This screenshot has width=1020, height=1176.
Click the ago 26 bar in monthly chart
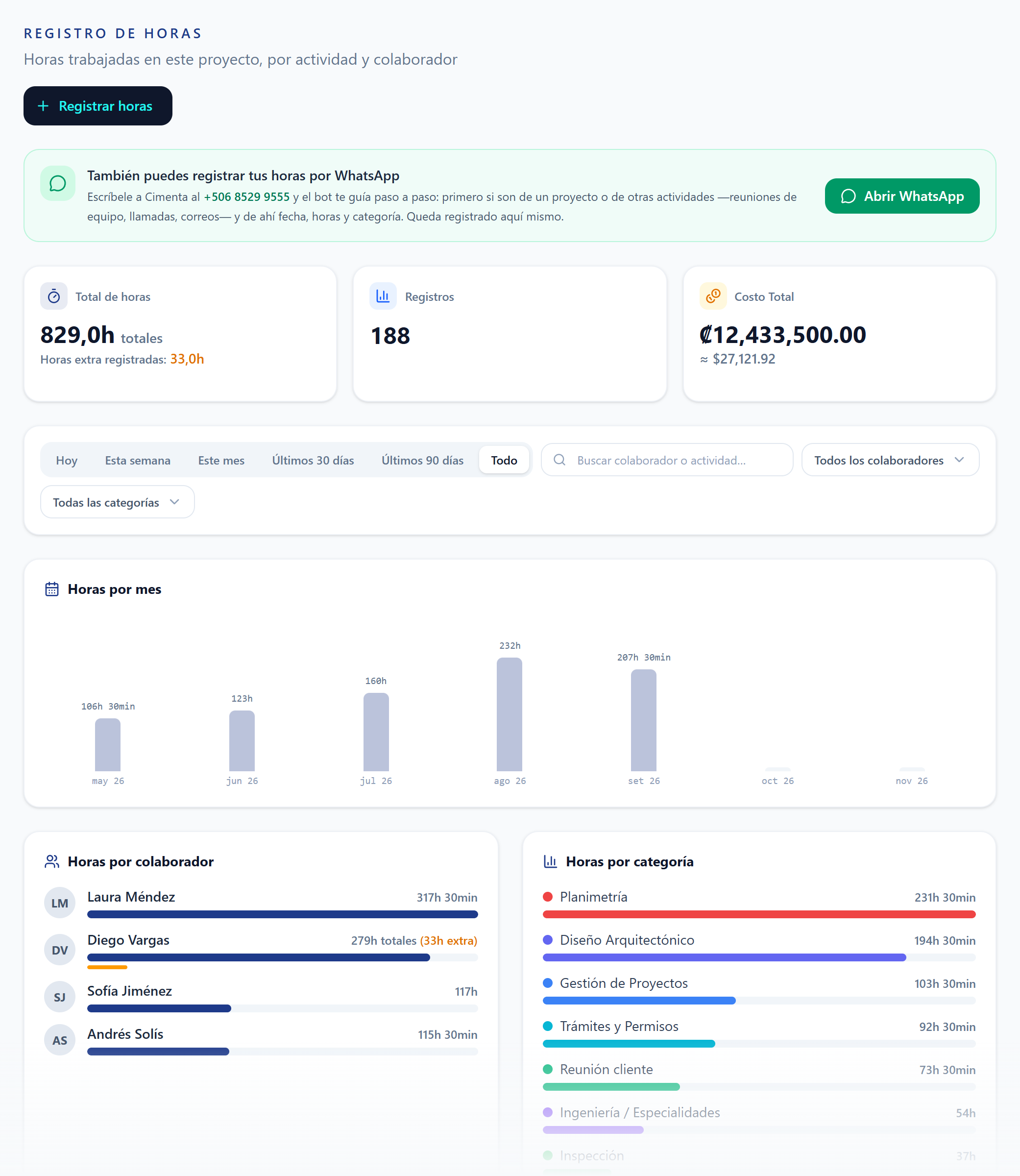pyautogui.click(x=510, y=714)
